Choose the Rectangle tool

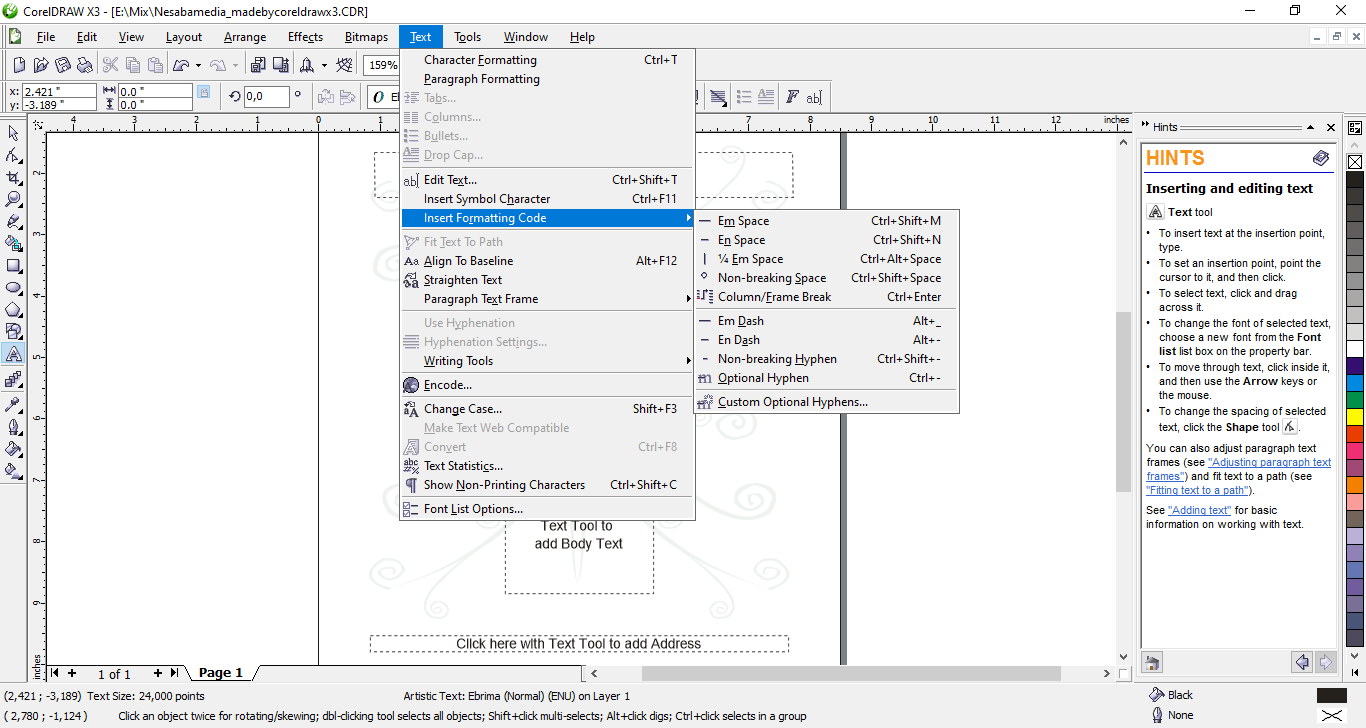click(x=13, y=266)
